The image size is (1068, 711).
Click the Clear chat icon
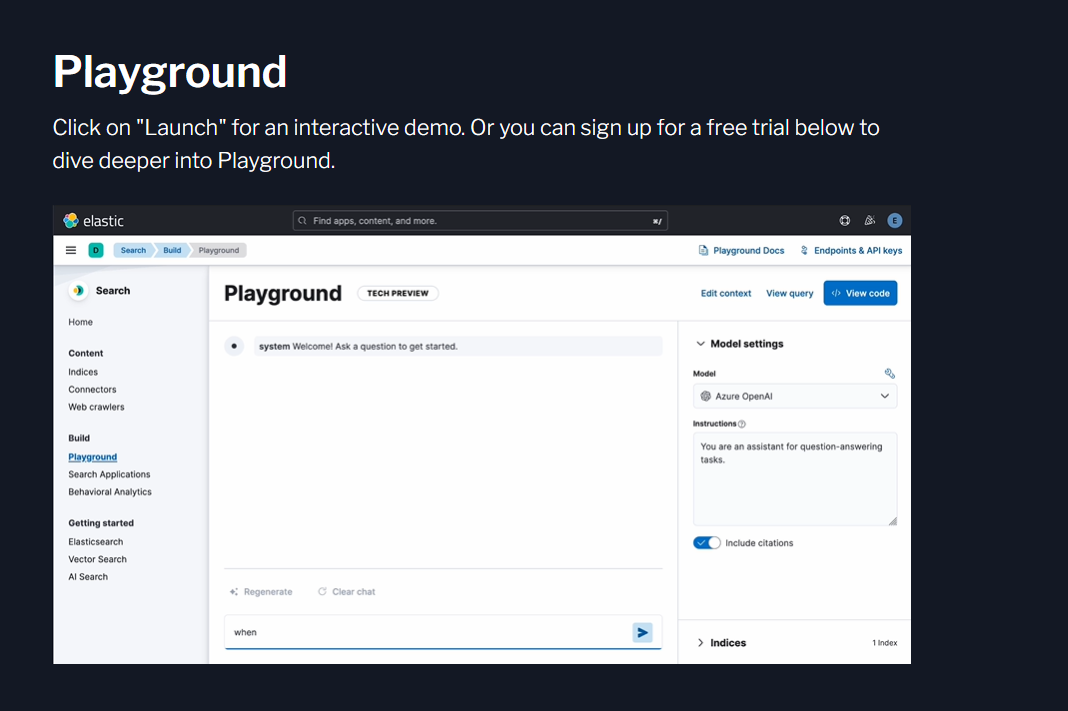point(323,591)
